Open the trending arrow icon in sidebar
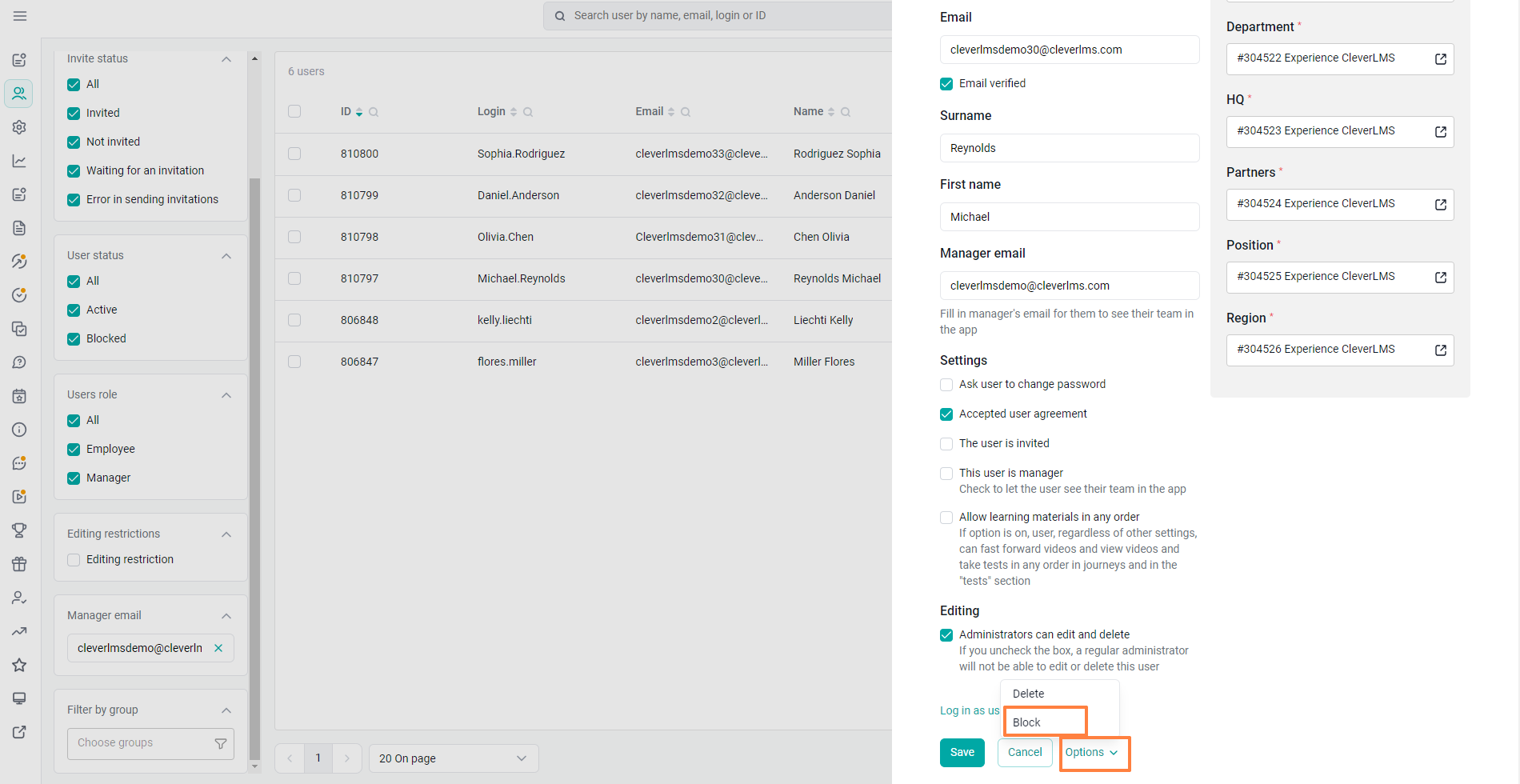This screenshot has width=1520, height=784. pos(19,631)
